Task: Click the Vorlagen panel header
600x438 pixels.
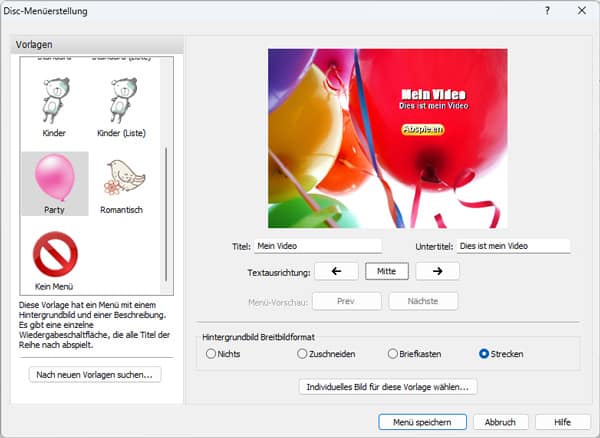Action: point(97,44)
